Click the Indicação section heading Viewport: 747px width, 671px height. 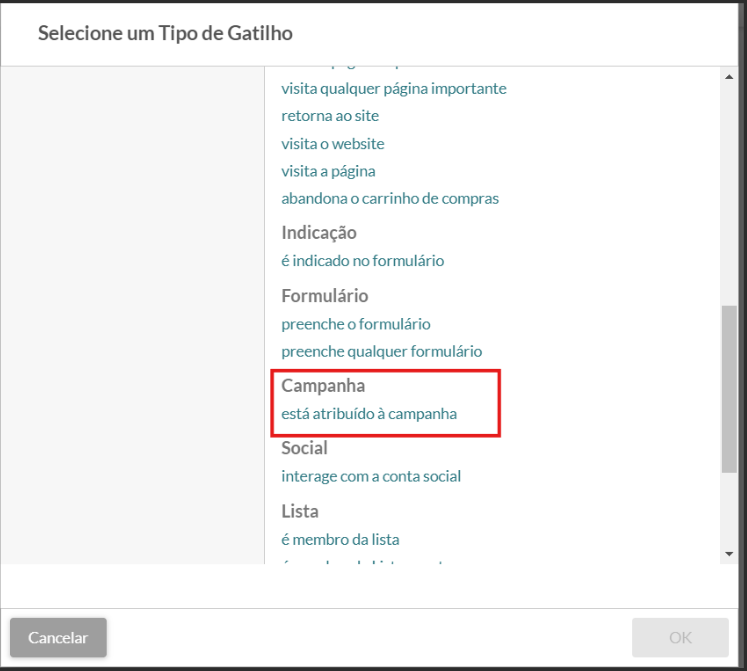click(x=319, y=233)
